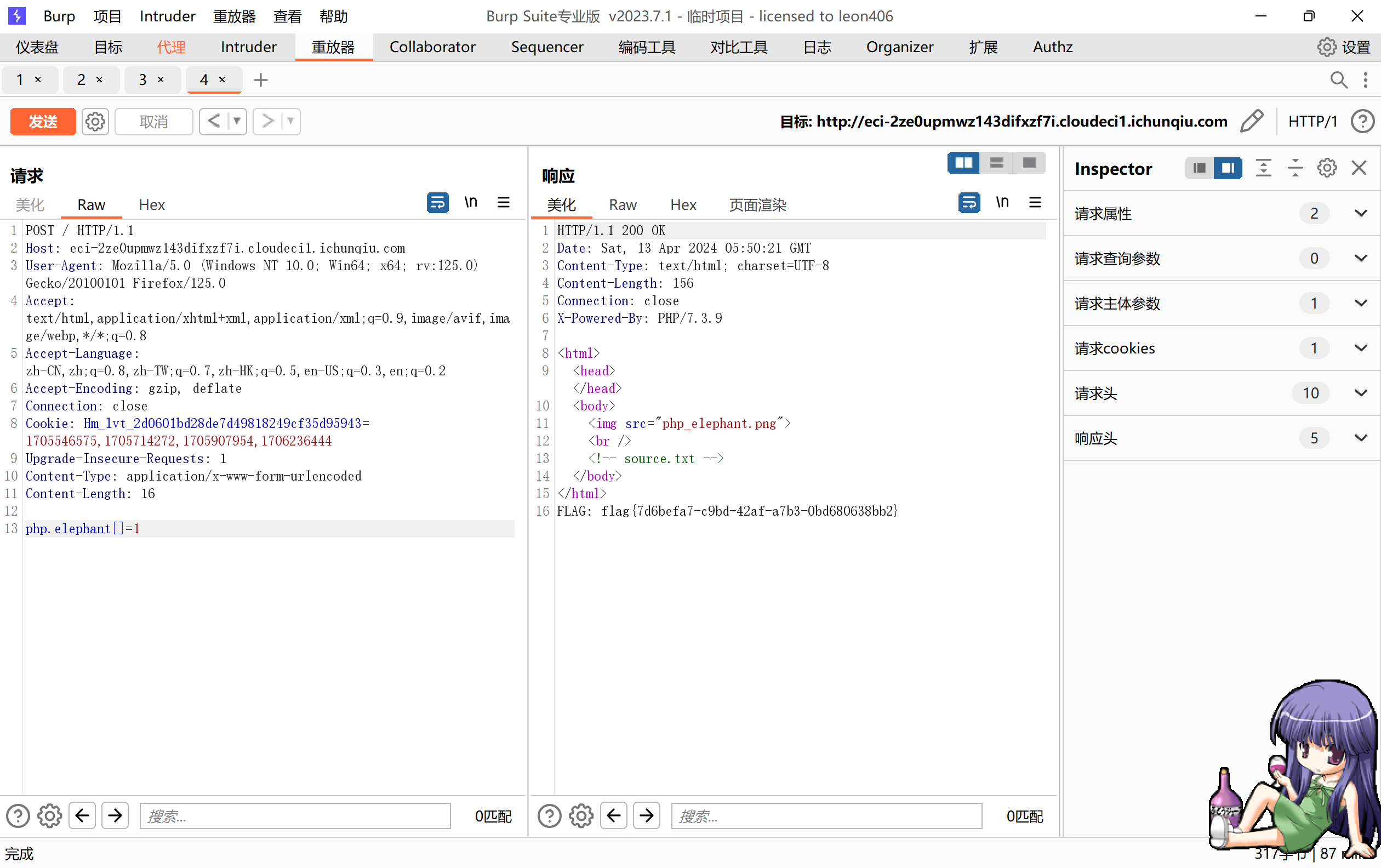1381x868 pixels.
Task: Edit the target with the pencil icon
Action: (1251, 121)
